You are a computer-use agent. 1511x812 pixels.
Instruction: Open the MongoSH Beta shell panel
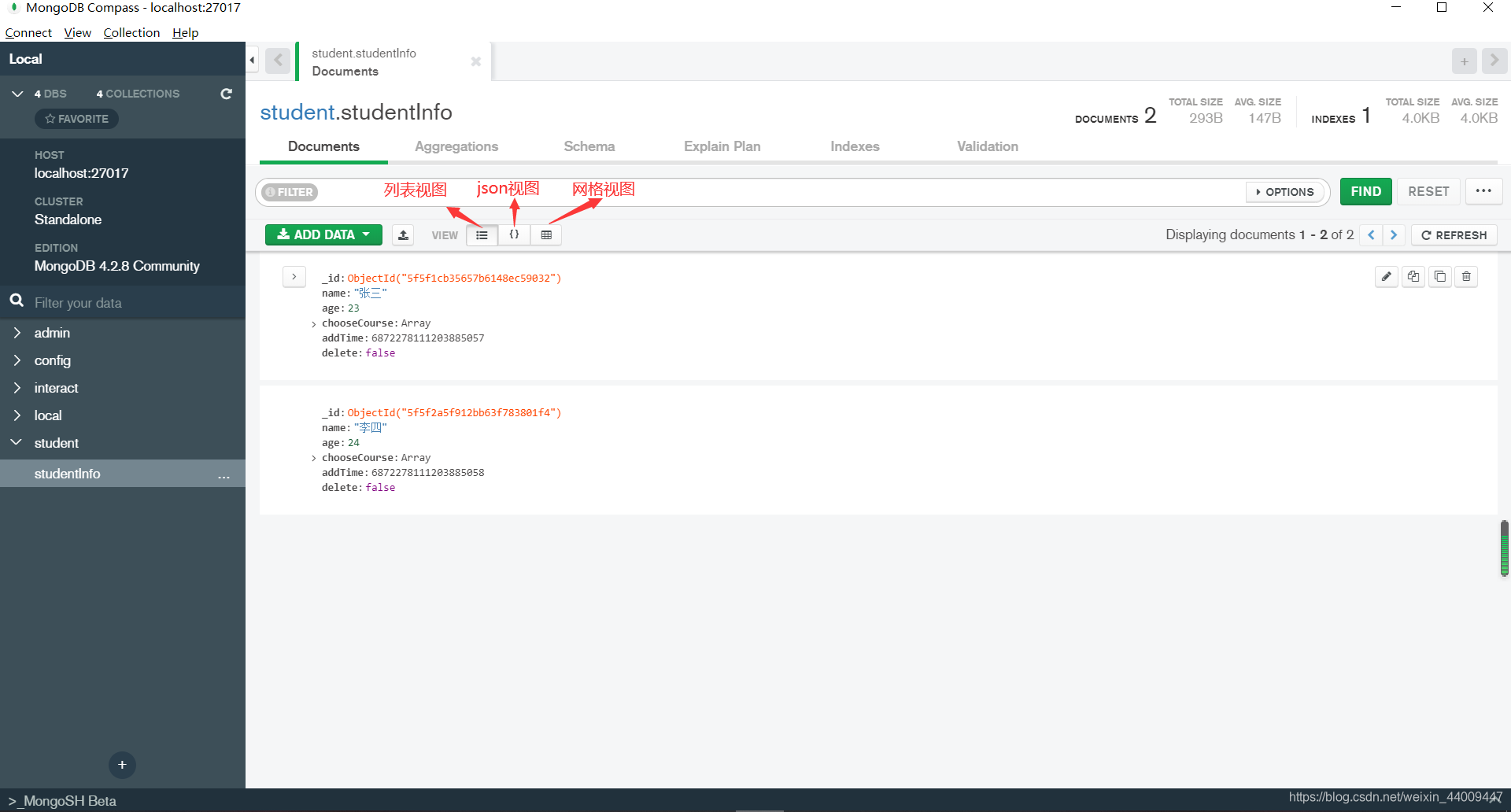tap(62, 801)
